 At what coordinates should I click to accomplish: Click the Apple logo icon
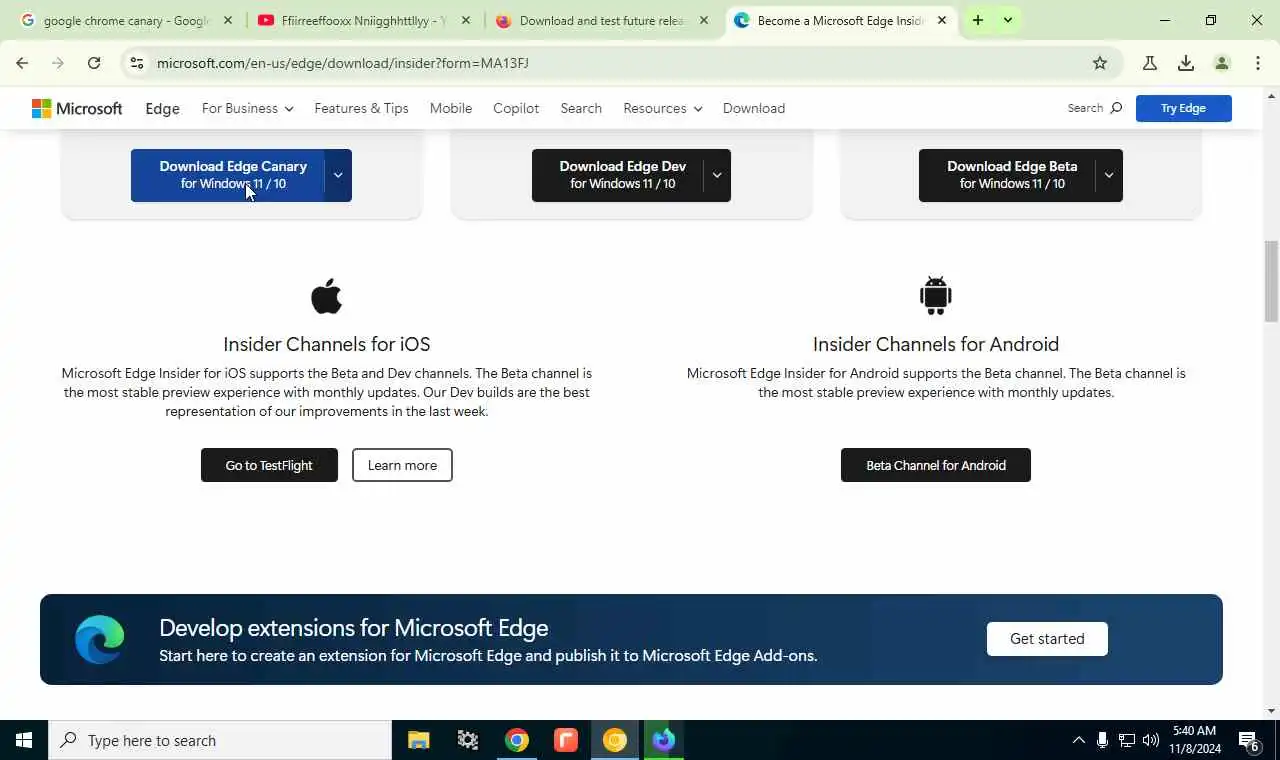click(326, 296)
